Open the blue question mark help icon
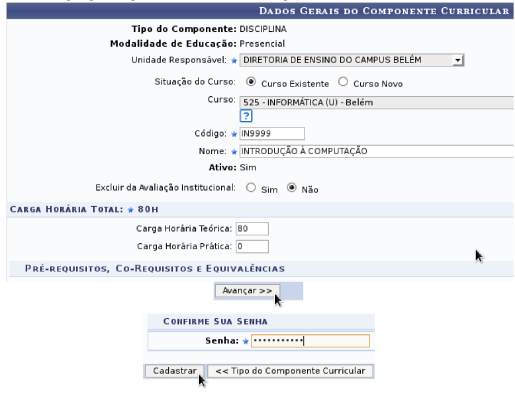This screenshot has height=395, width=515. click(x=246, y=116)
